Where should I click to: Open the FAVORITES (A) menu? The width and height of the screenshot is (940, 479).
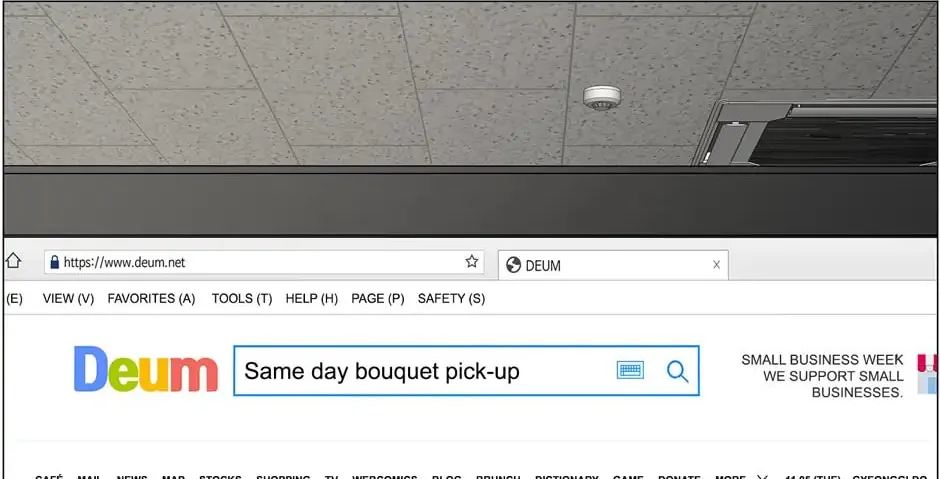(x=152, y=299)
